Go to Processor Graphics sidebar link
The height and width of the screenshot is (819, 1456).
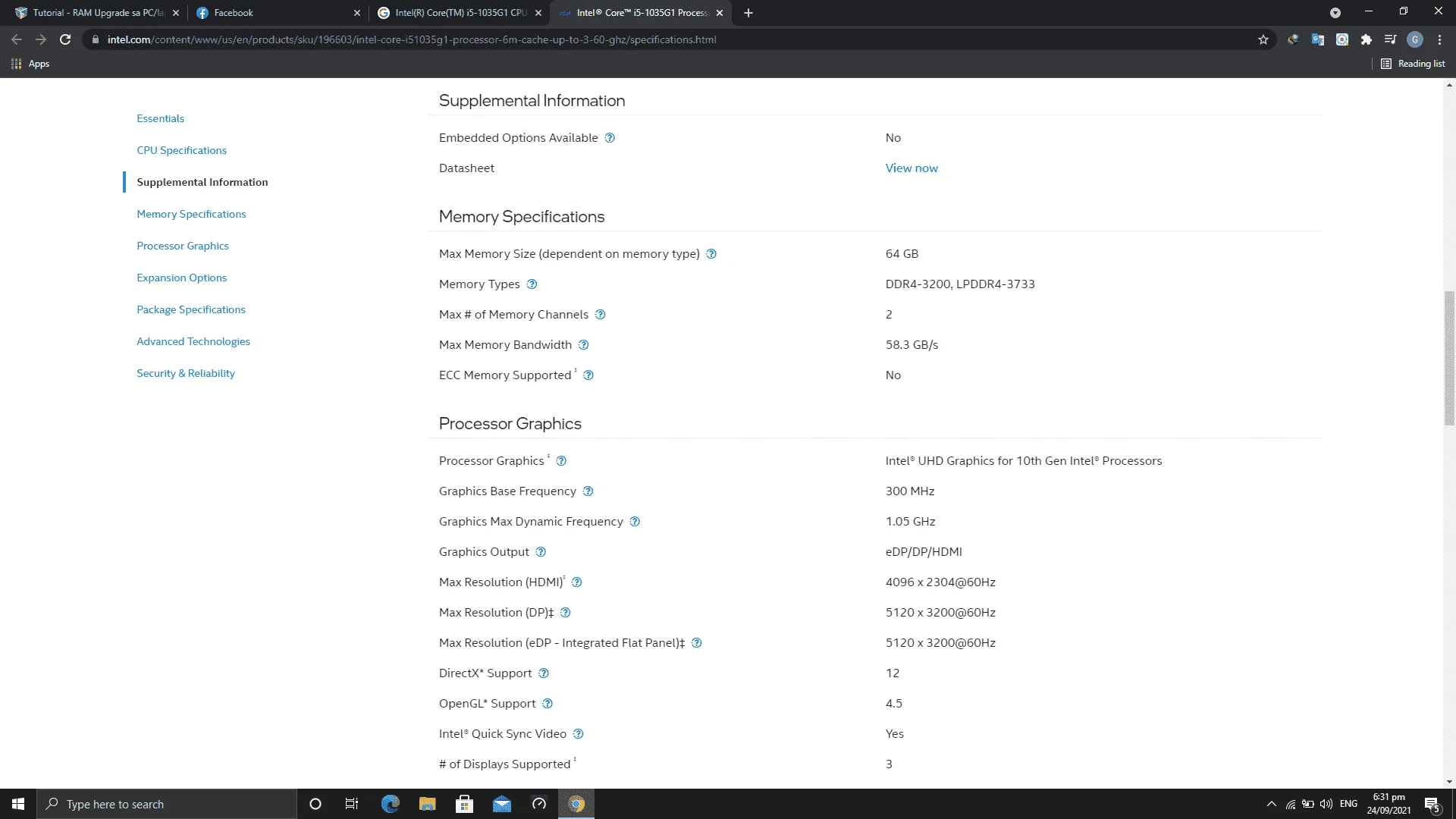183,246
